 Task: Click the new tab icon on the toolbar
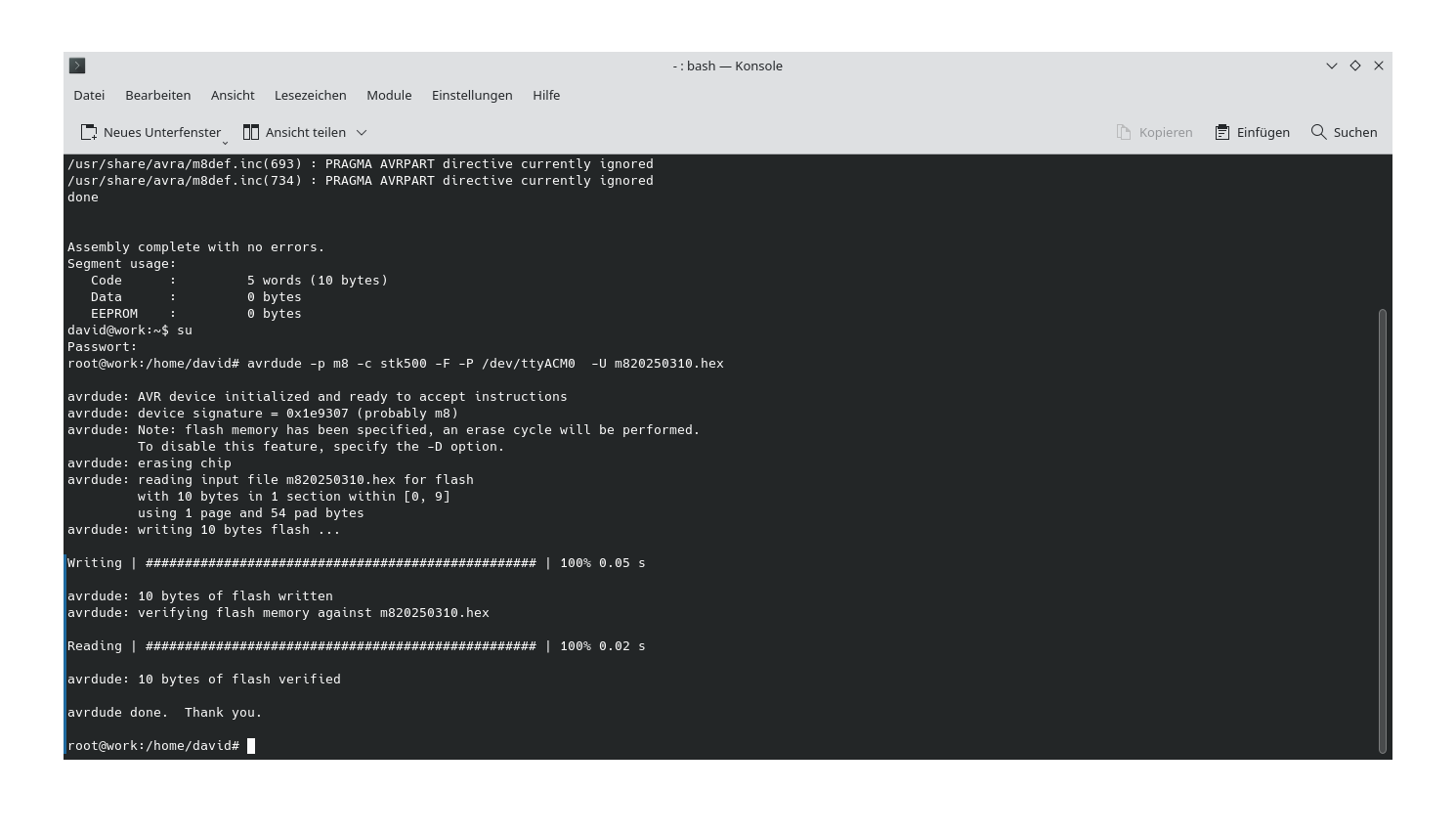88,131
